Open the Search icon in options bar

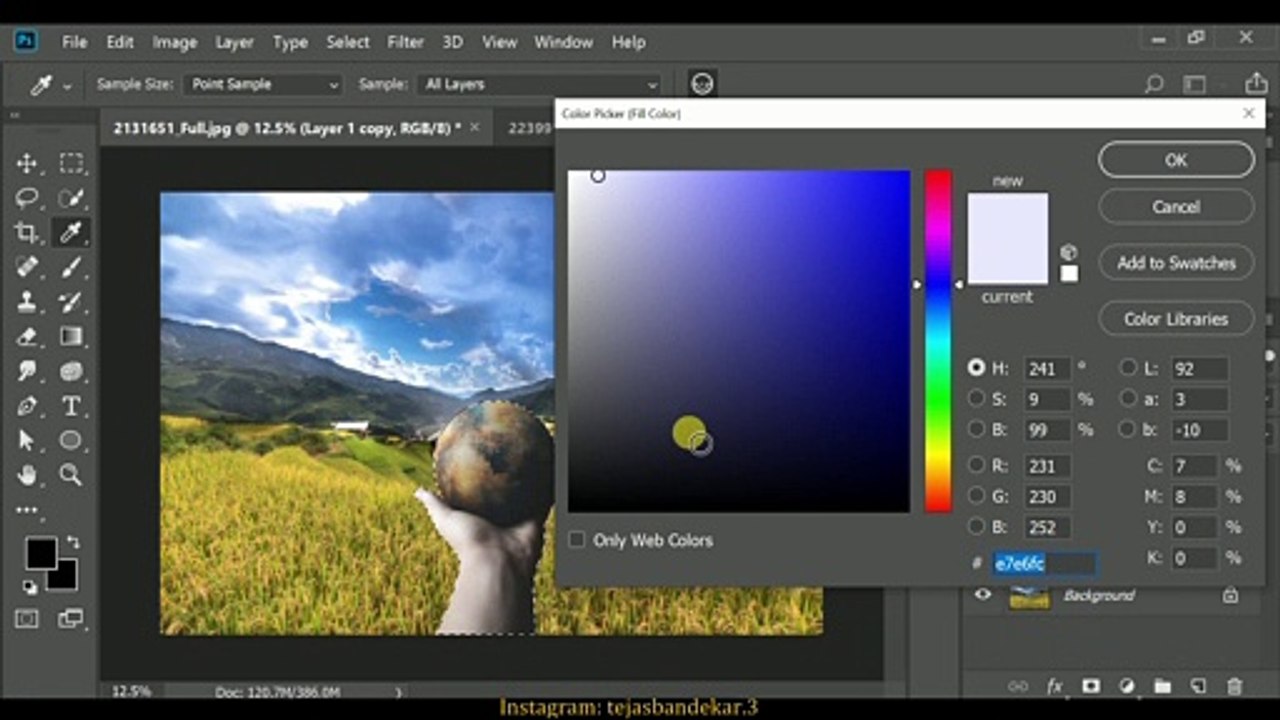[1154, 84]
